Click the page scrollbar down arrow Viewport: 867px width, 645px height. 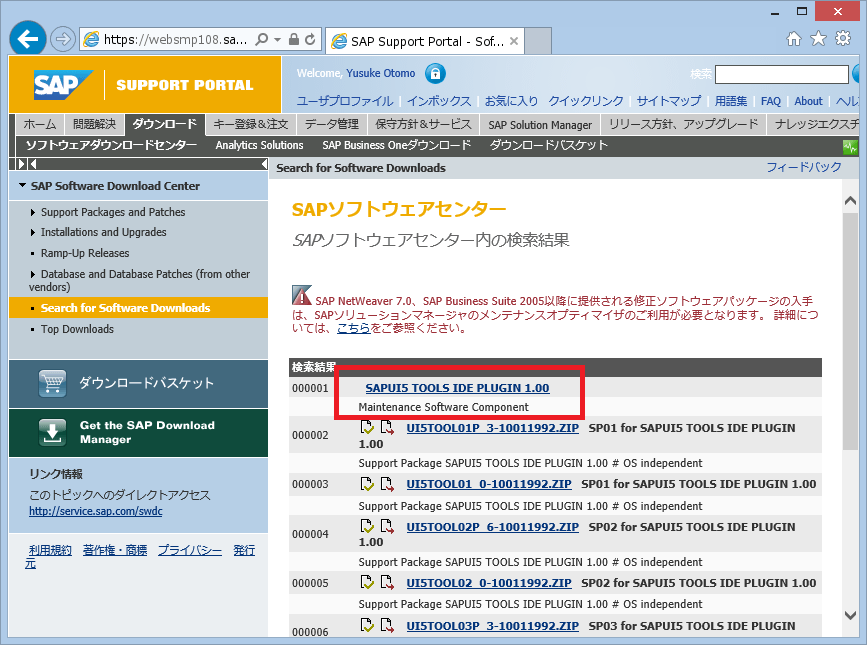click(850, 615)
